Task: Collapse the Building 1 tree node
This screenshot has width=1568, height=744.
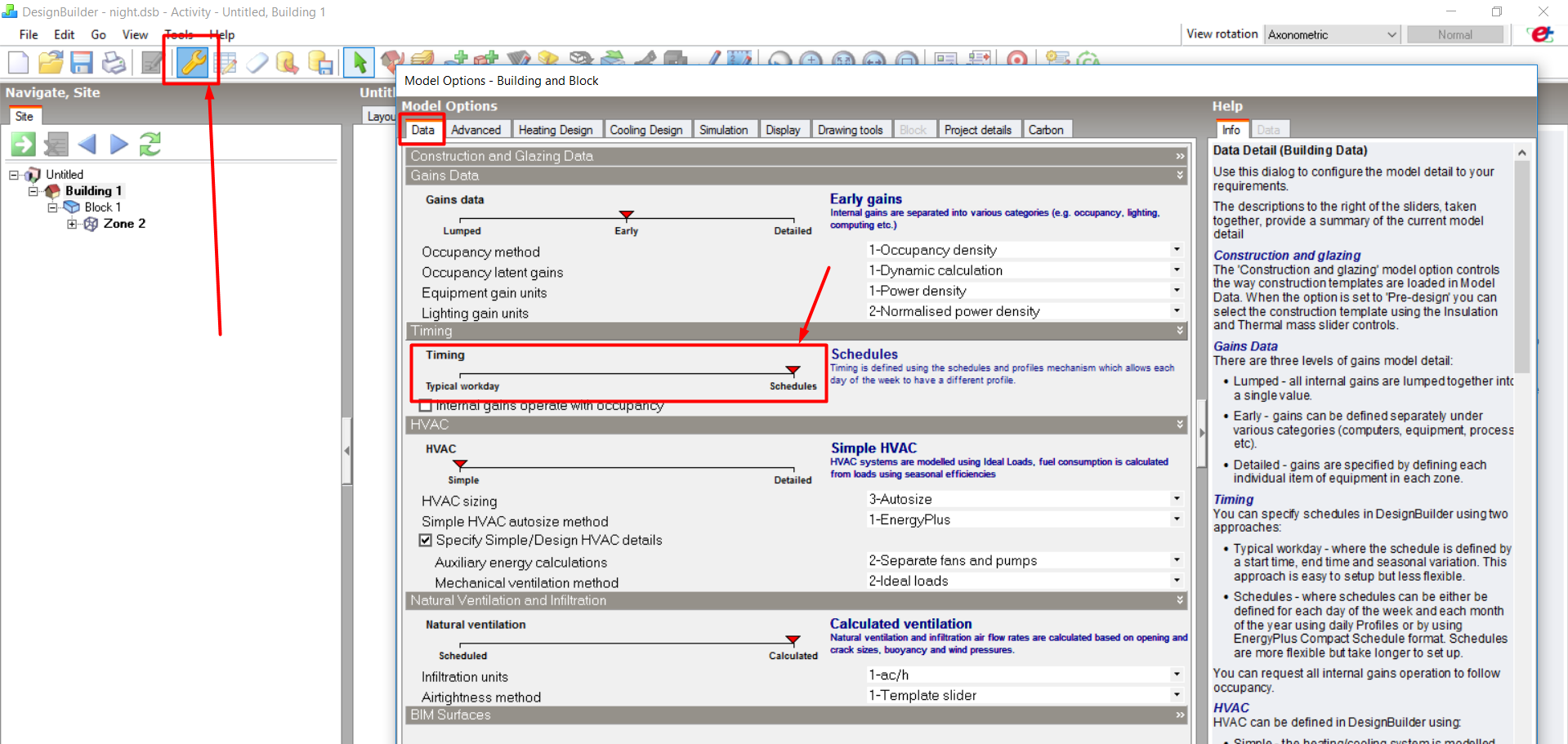Action: [34, 191]
